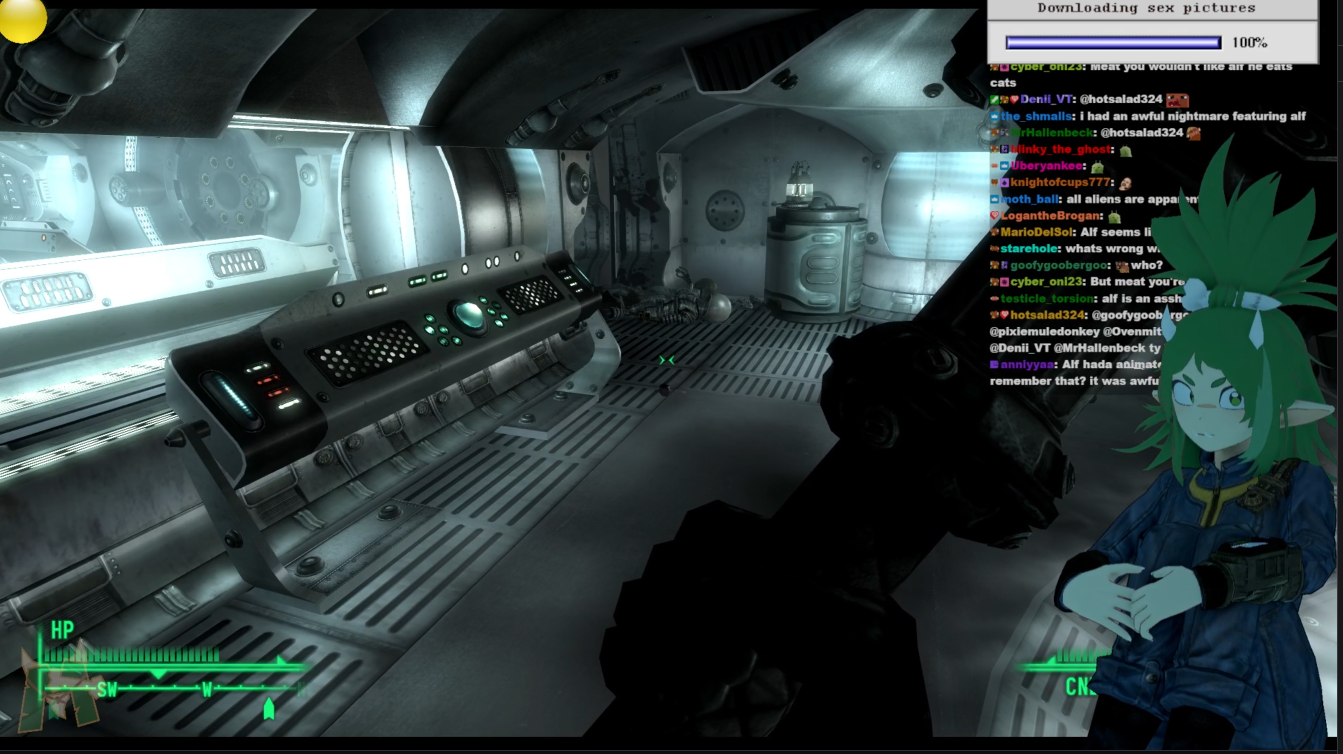Click the heart badge beside hotsalad324
This screenshot has height=754, width=1343.
1005,315
